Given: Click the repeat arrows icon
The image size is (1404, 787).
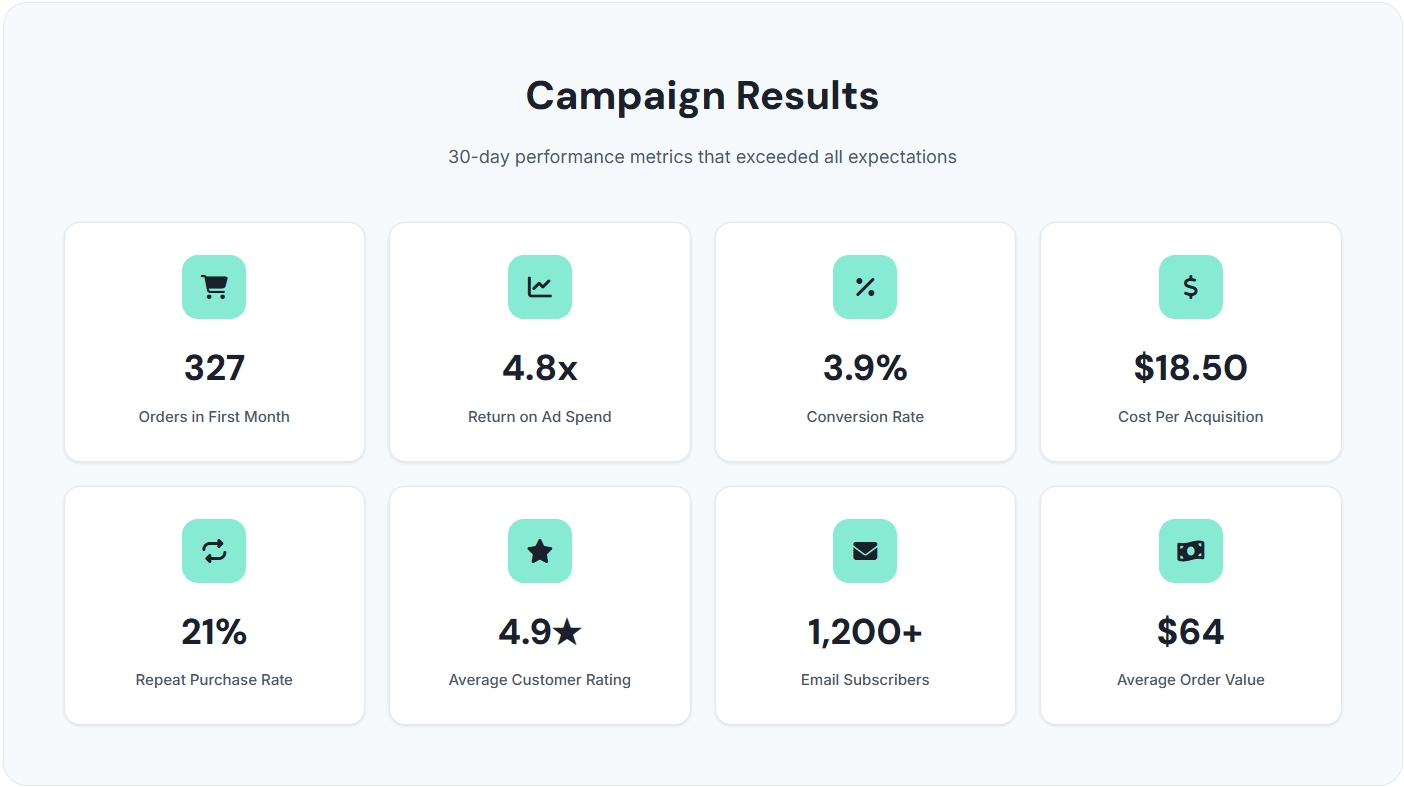Looking at the screenshot, I should point(214,551).
